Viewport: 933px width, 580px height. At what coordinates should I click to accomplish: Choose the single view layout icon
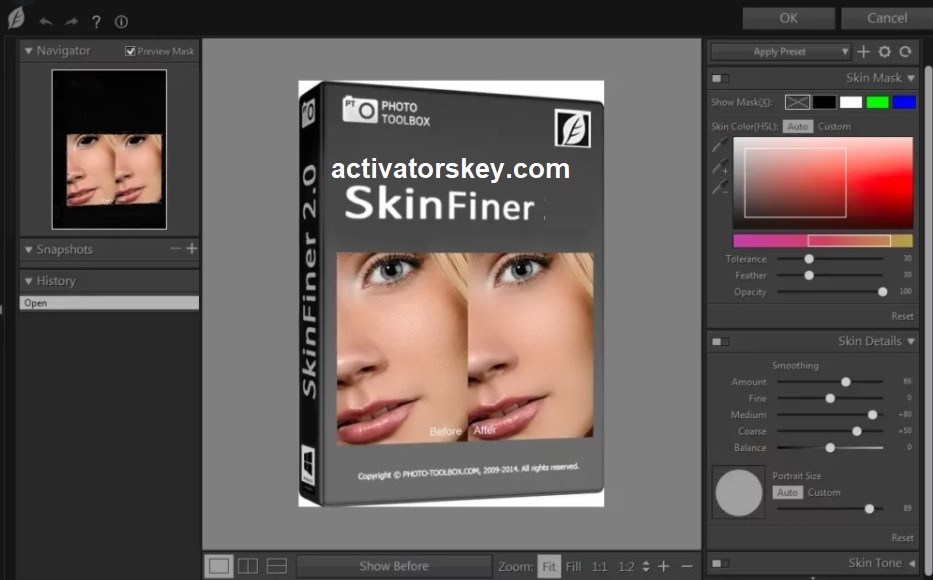point(218,566)
